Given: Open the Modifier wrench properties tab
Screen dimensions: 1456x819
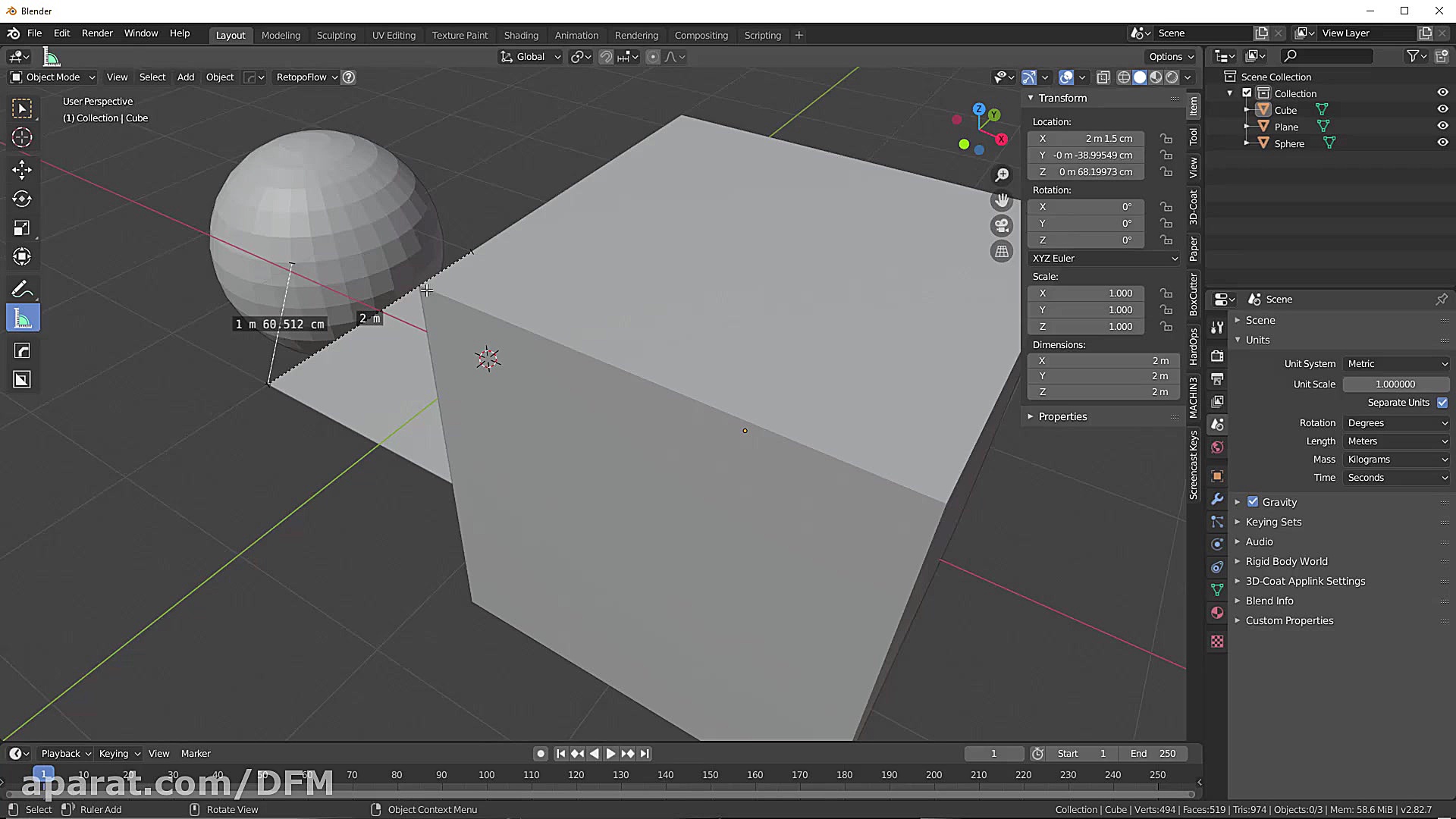Looking at the screenshot, I should [x=1217, y=499].
